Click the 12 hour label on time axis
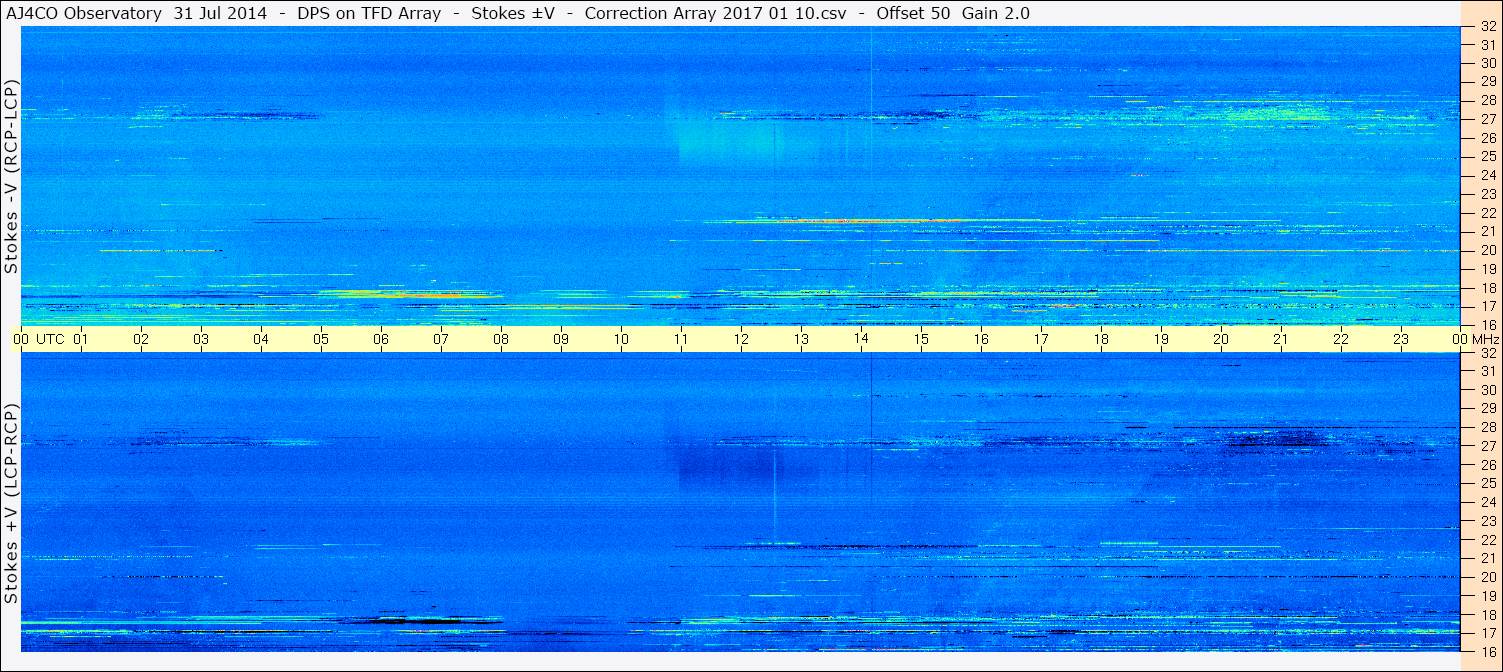 click(x=741, y=339)
